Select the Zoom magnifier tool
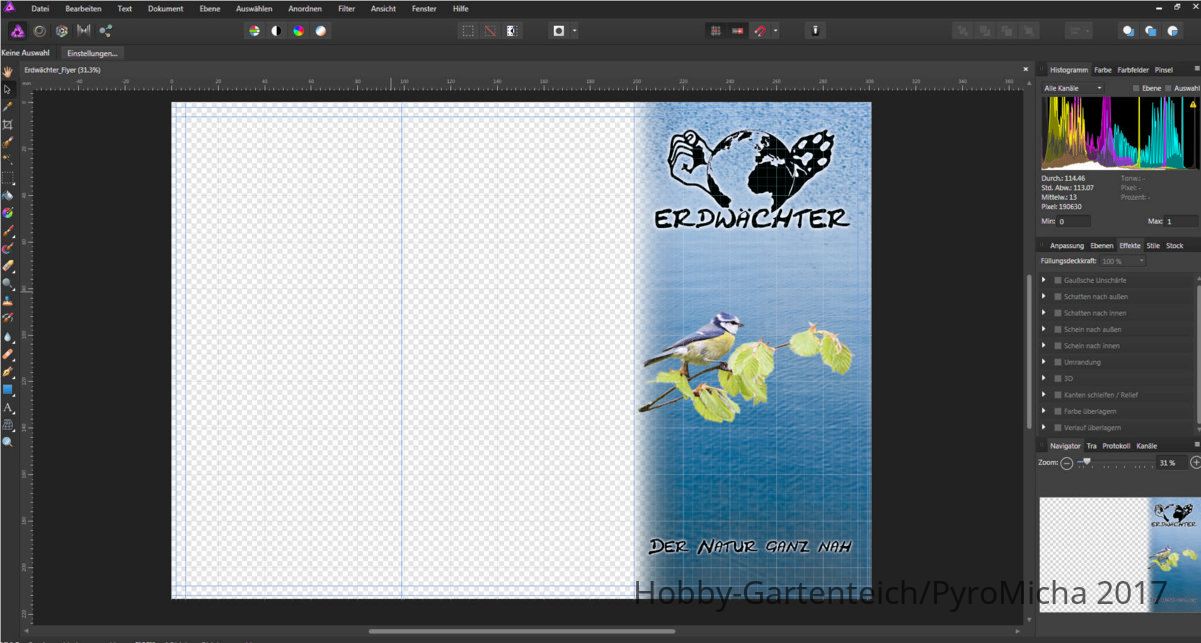This screenshot has width=1201, height=643. (8, 441)
